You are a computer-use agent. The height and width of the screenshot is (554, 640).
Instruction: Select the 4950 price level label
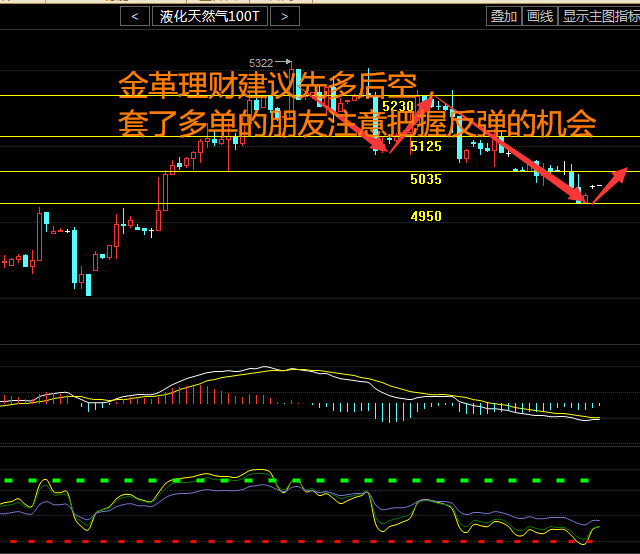click(425, 216)
